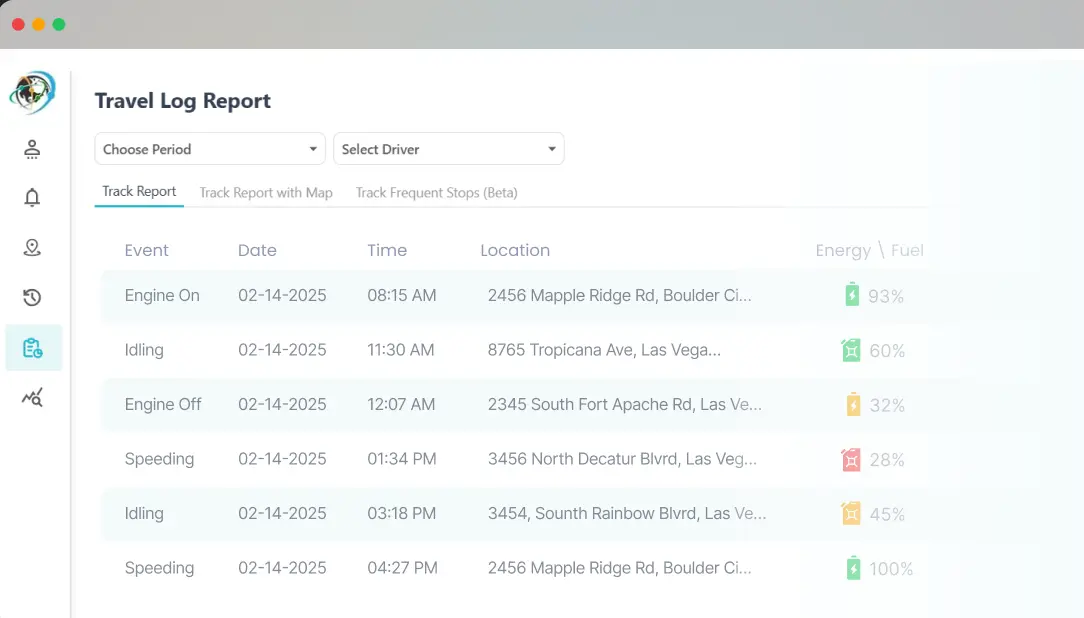
Task: Select the Engine On row at 08:15 AM
Action: coord(162,295)
